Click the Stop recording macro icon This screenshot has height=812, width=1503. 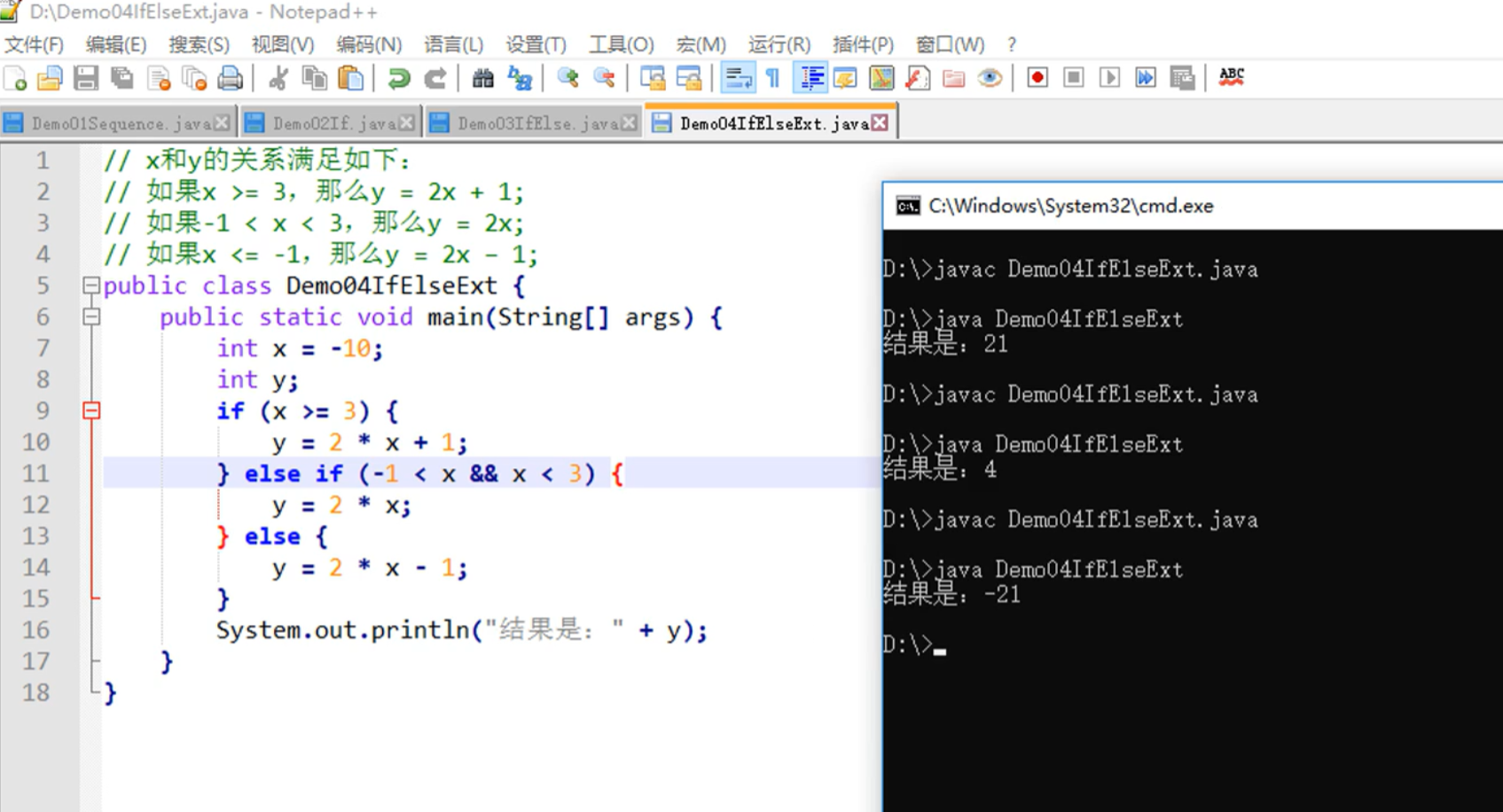(1073, 79)
